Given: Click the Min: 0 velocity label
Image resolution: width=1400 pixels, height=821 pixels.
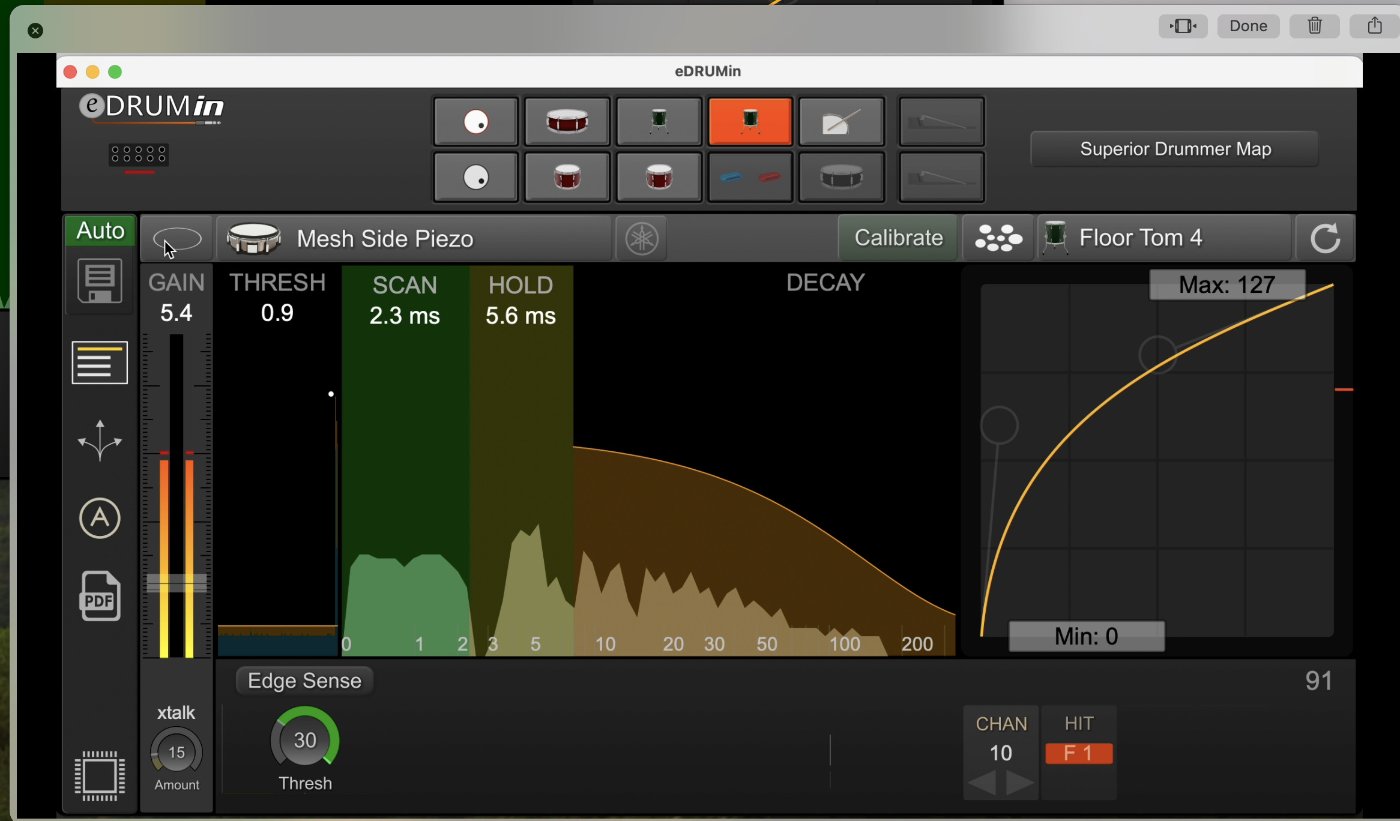Looking at the screenshot, I should pos(1086,636).
